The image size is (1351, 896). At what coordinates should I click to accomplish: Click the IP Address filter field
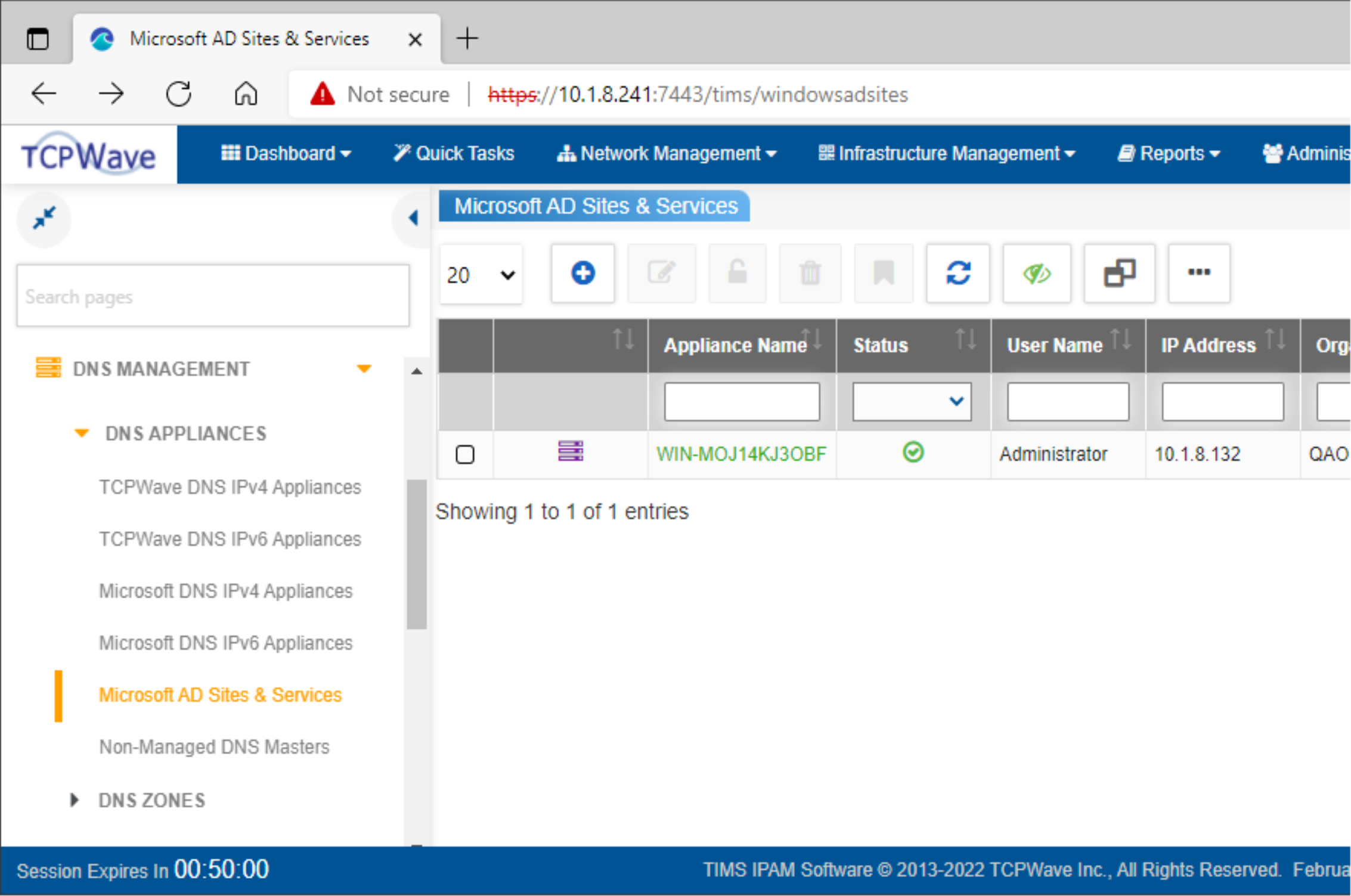pos(1222,401)
